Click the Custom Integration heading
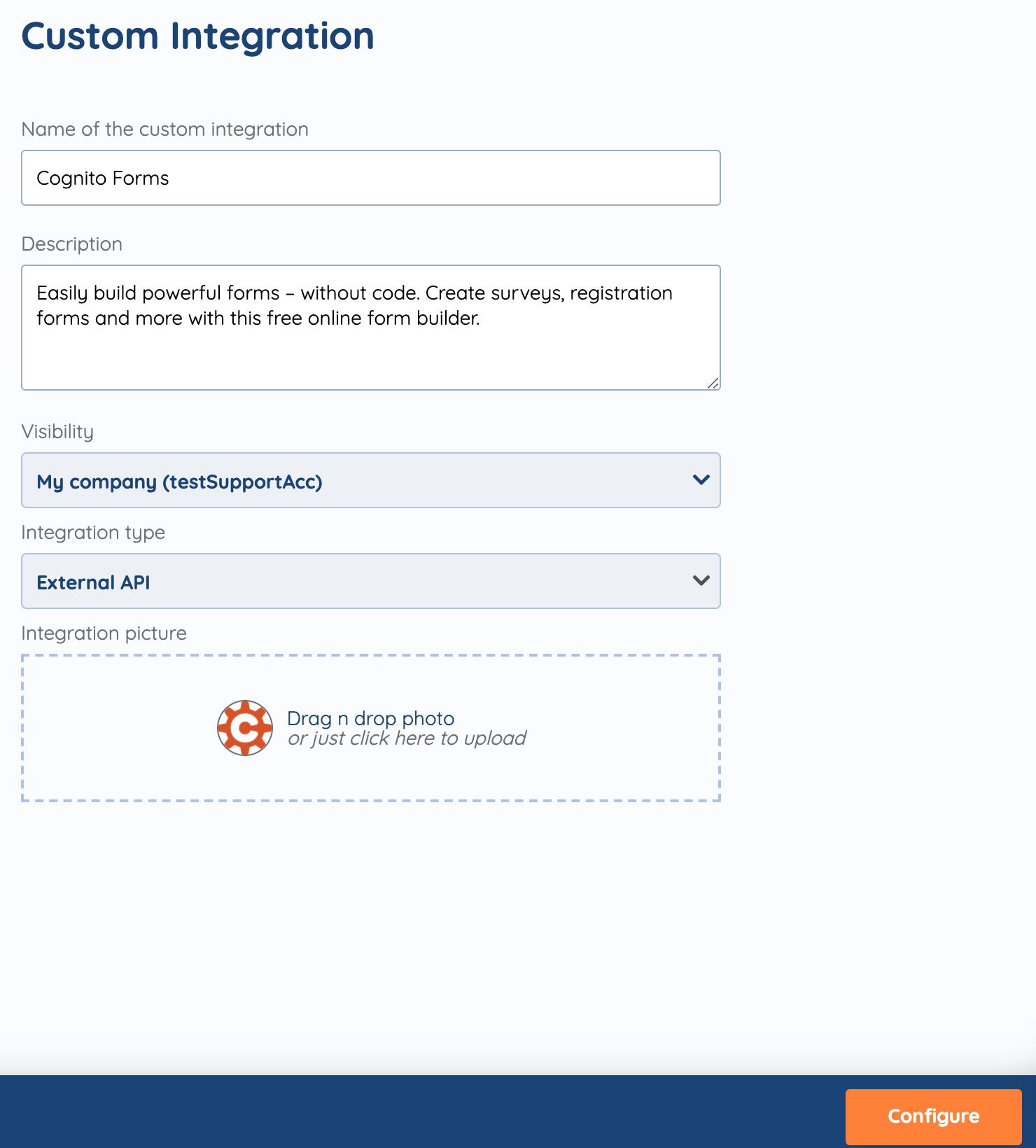This screenshot has width=1036, height=1148. [198, 36]
